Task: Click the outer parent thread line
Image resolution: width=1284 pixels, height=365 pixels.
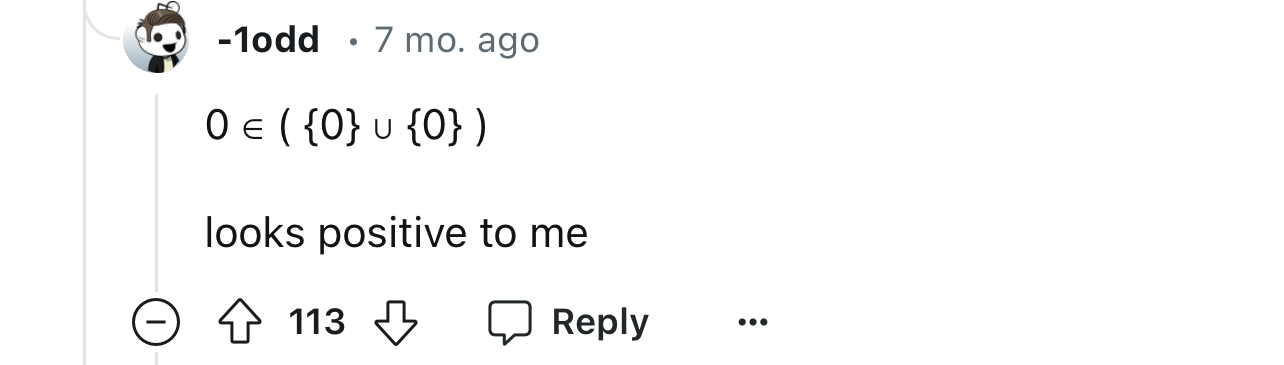Action: (x=85, y=200)
